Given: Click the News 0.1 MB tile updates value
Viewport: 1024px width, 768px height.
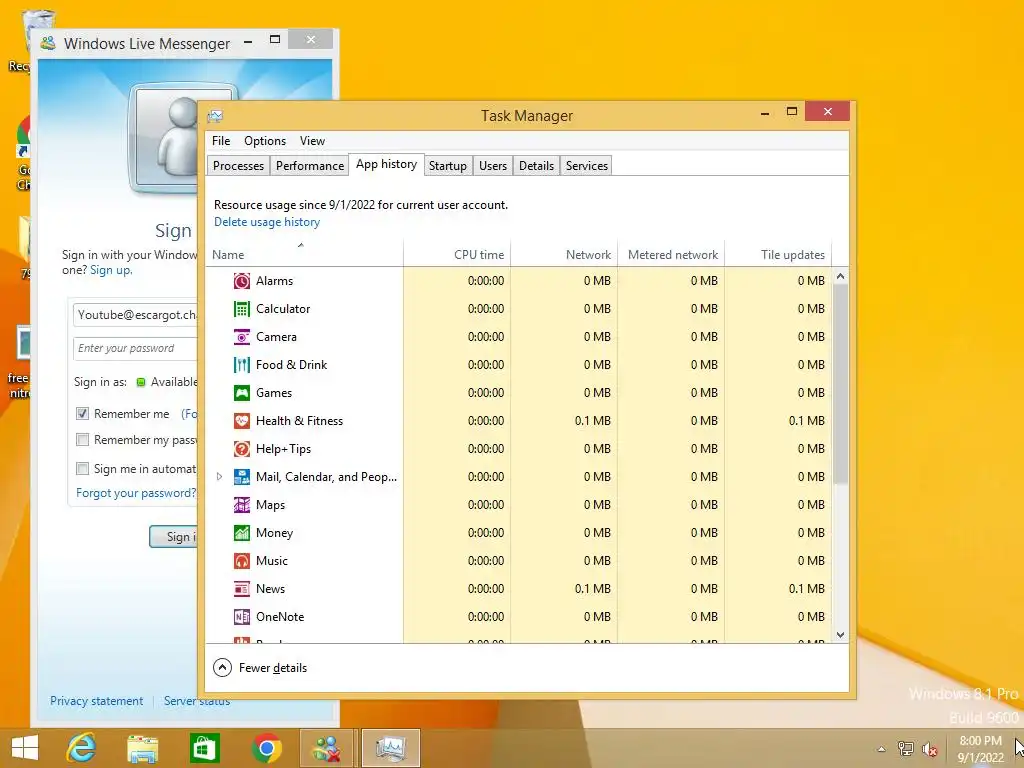Looking at the screenshot, I should pyautogui.click(x=807, y=589).
